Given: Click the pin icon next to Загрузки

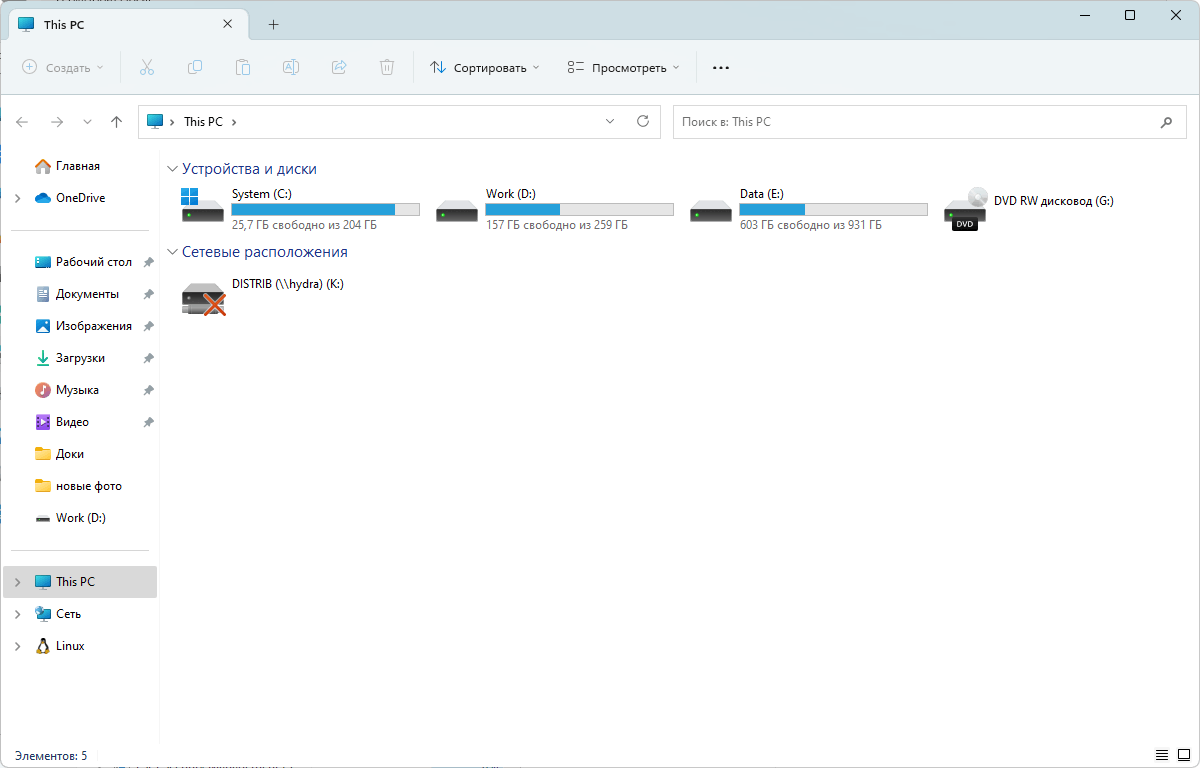Looking at the screenshot, I should 148,358.
